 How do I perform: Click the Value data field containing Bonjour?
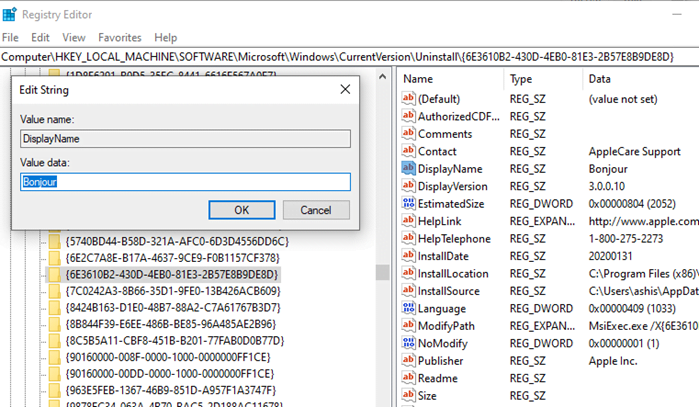click(185, 182)
